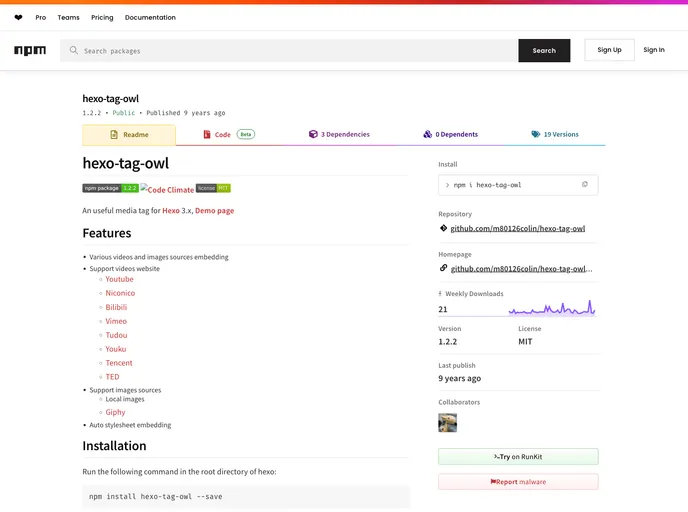Open the 19 Versions tab
The height and width of the screenshot is (512, 688).
555,134
